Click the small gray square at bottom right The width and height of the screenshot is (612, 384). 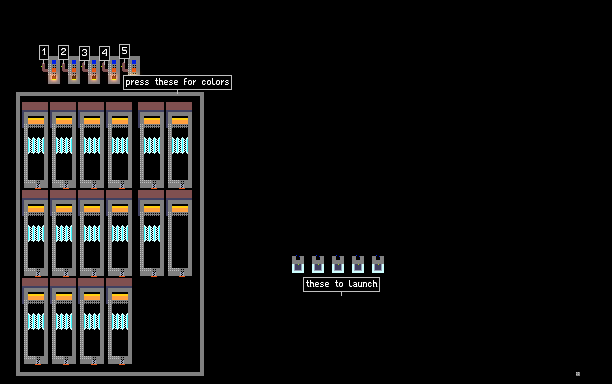click(578, 374)
